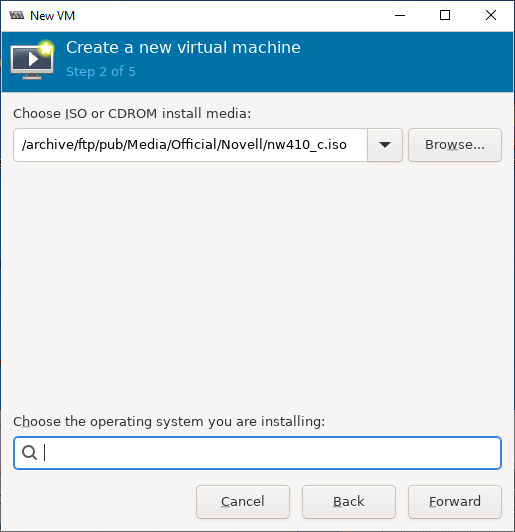Maximize the New VM window
The height and width of the screenshot is (532, 515).
coord(445,15)
